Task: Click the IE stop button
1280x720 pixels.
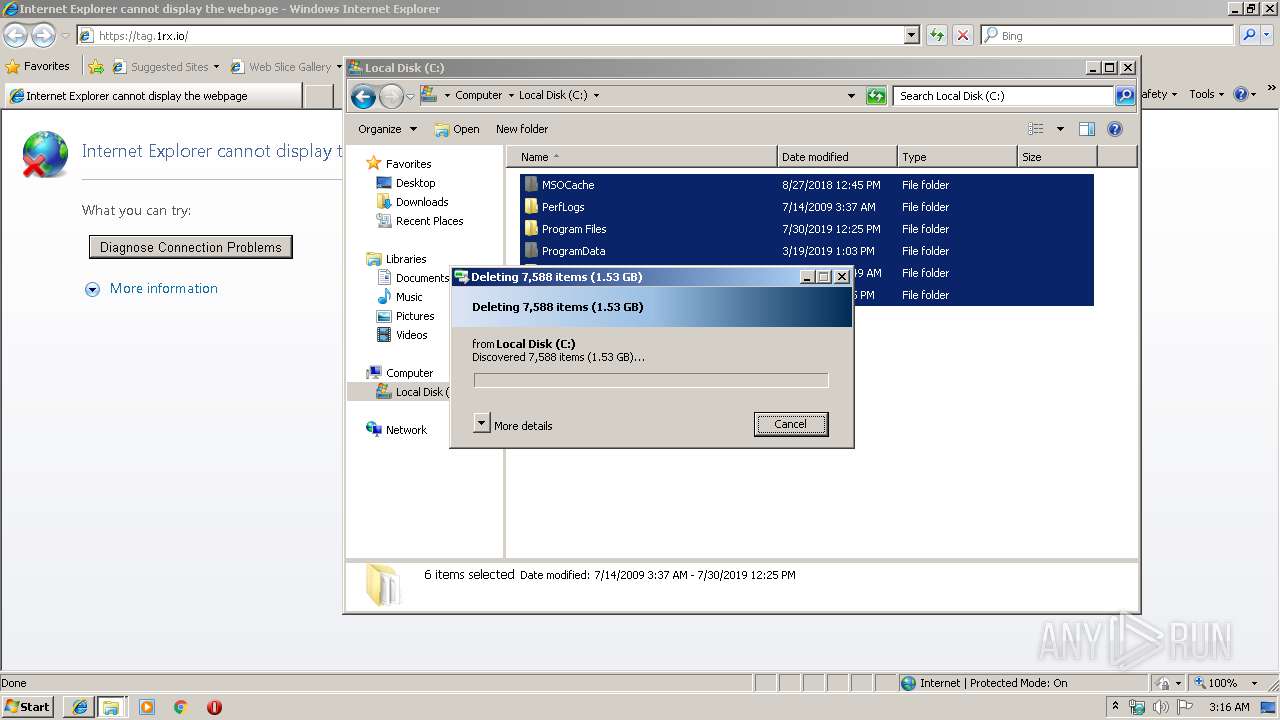Action: pos(963,35)
